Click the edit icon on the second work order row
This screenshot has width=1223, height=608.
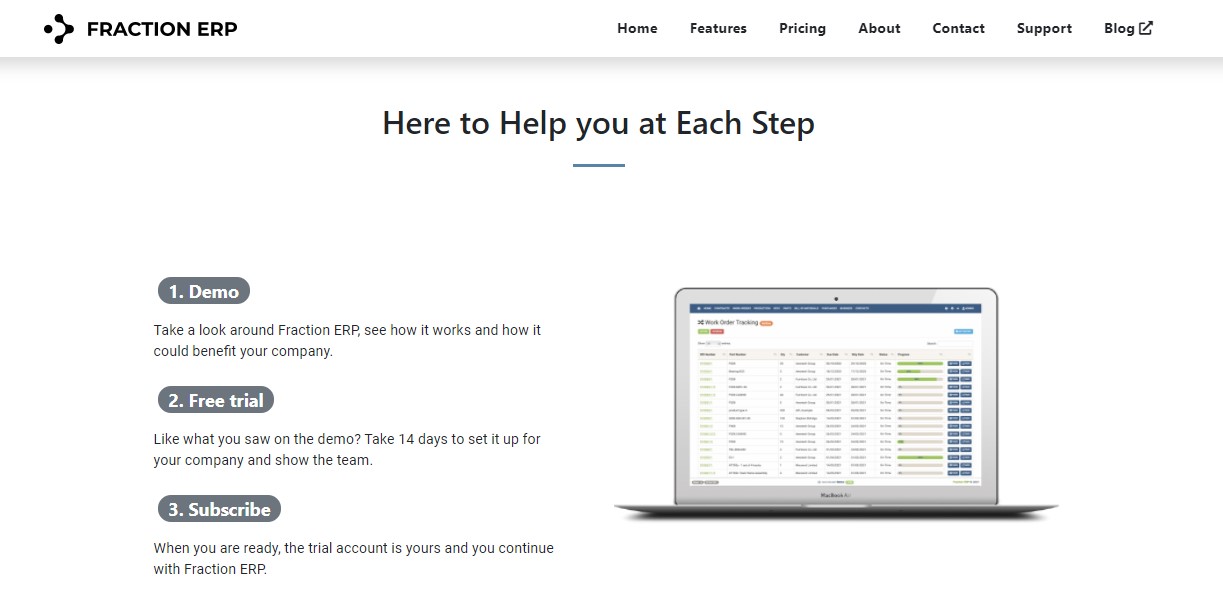click(x=966, y=371)
